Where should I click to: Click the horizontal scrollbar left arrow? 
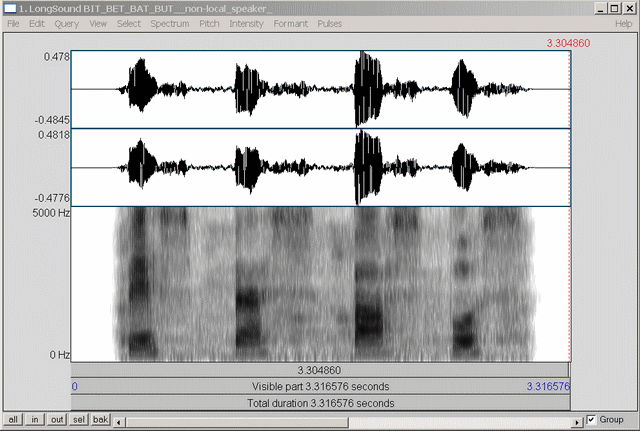point(119,420)
